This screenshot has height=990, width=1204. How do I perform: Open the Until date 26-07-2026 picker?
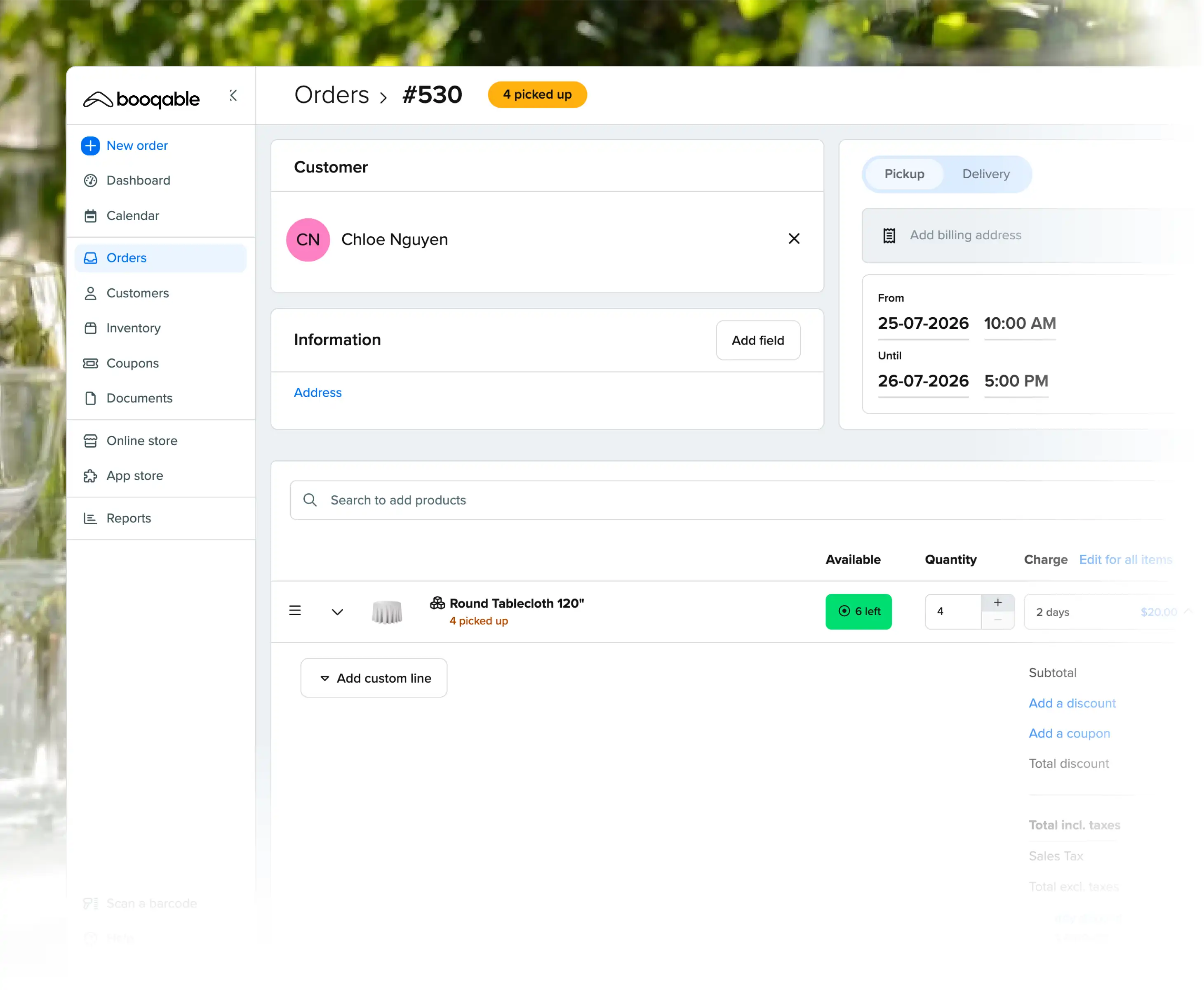pyautogui.click(x=923, y=381)
